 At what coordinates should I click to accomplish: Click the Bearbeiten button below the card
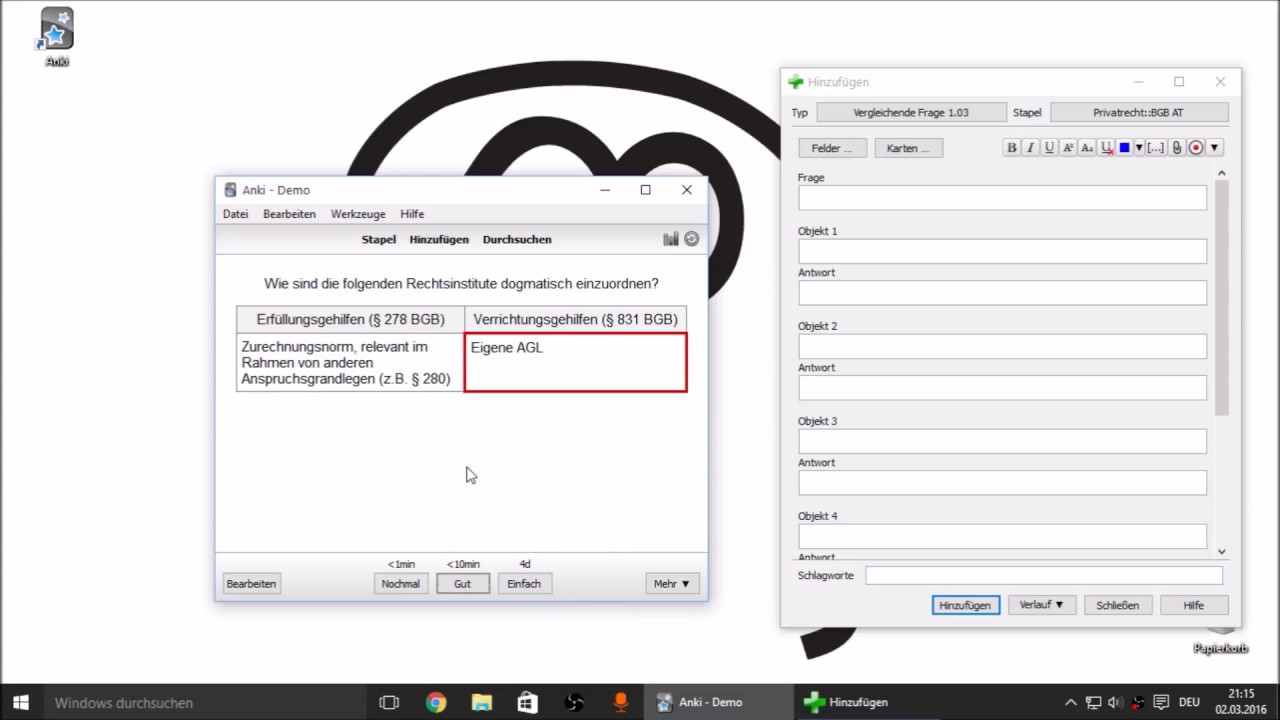pyautogui.click(x=251, y=584)
